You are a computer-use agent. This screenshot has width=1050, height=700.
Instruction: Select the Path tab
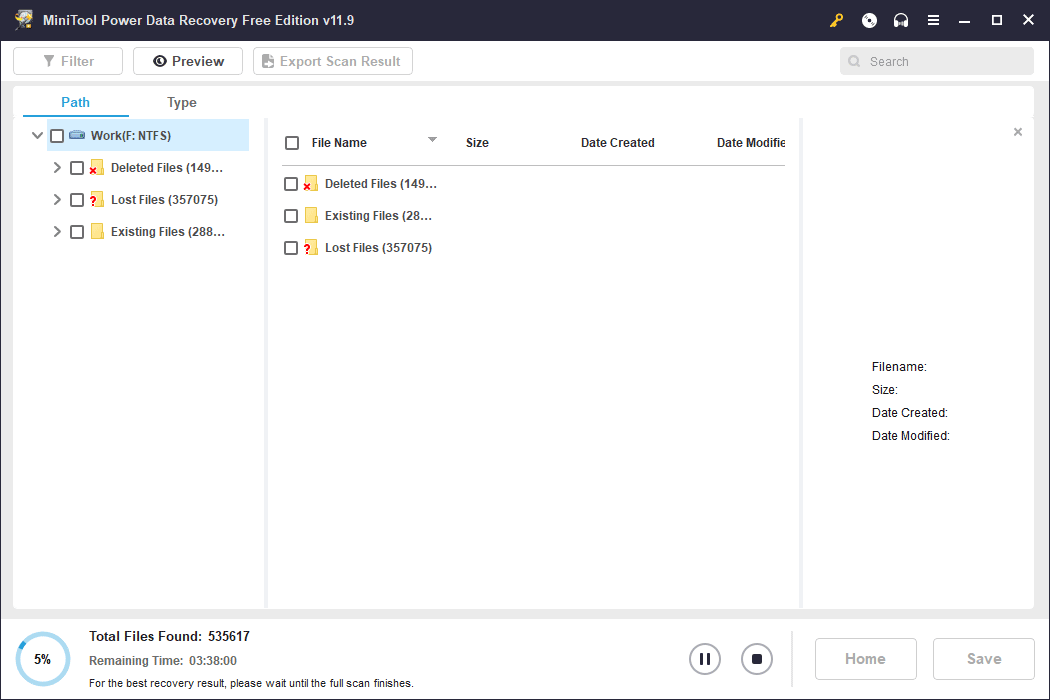tap(74, 102)
